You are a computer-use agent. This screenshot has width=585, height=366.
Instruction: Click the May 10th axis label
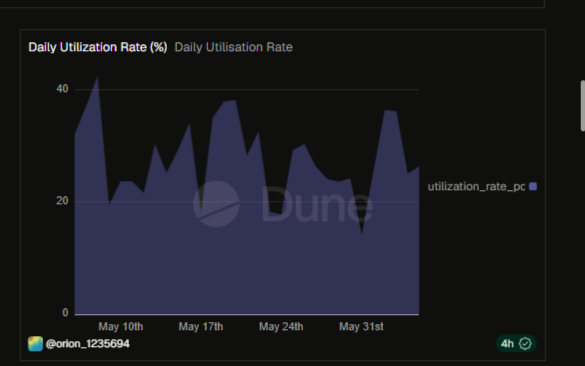click(x=121, y=327)
